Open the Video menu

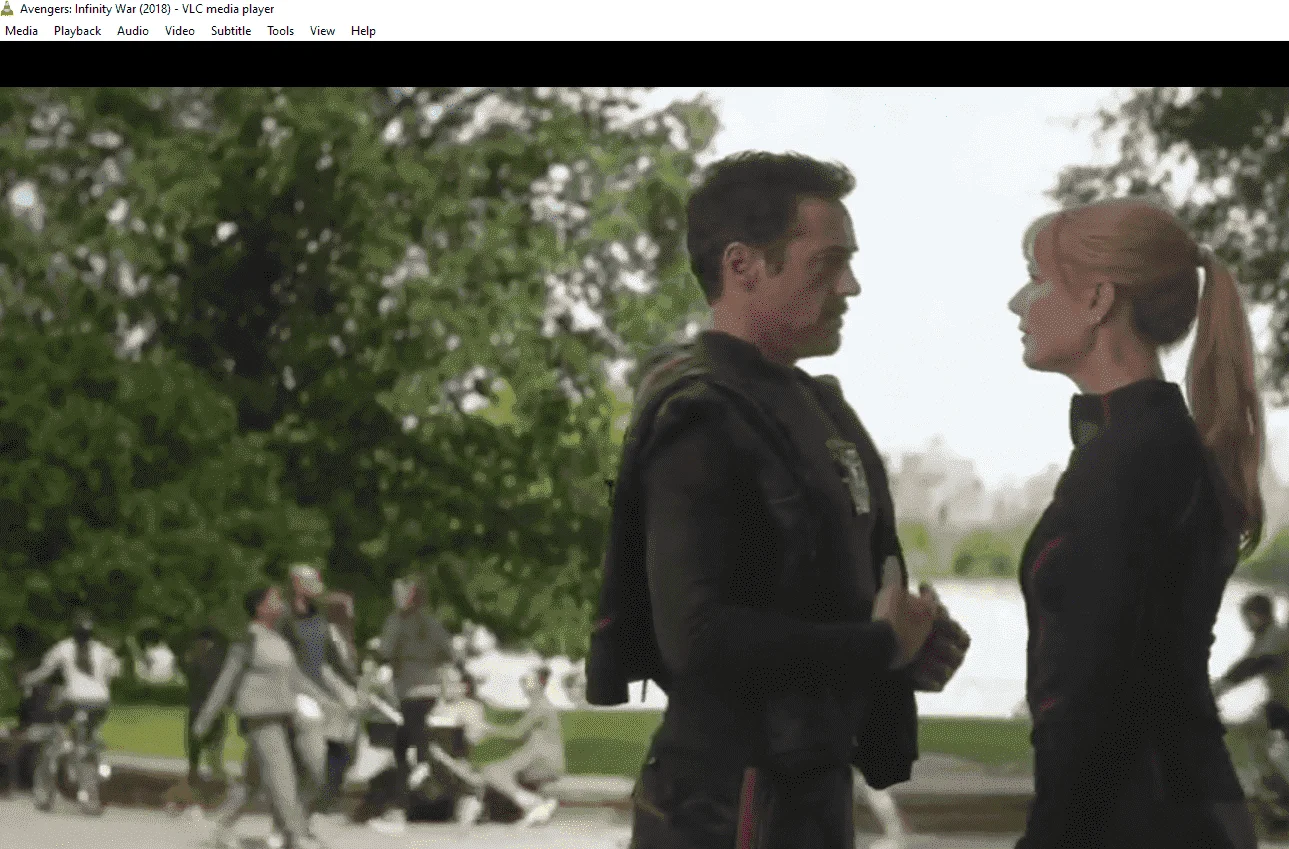pyautogui.click(x=180, y=31)
